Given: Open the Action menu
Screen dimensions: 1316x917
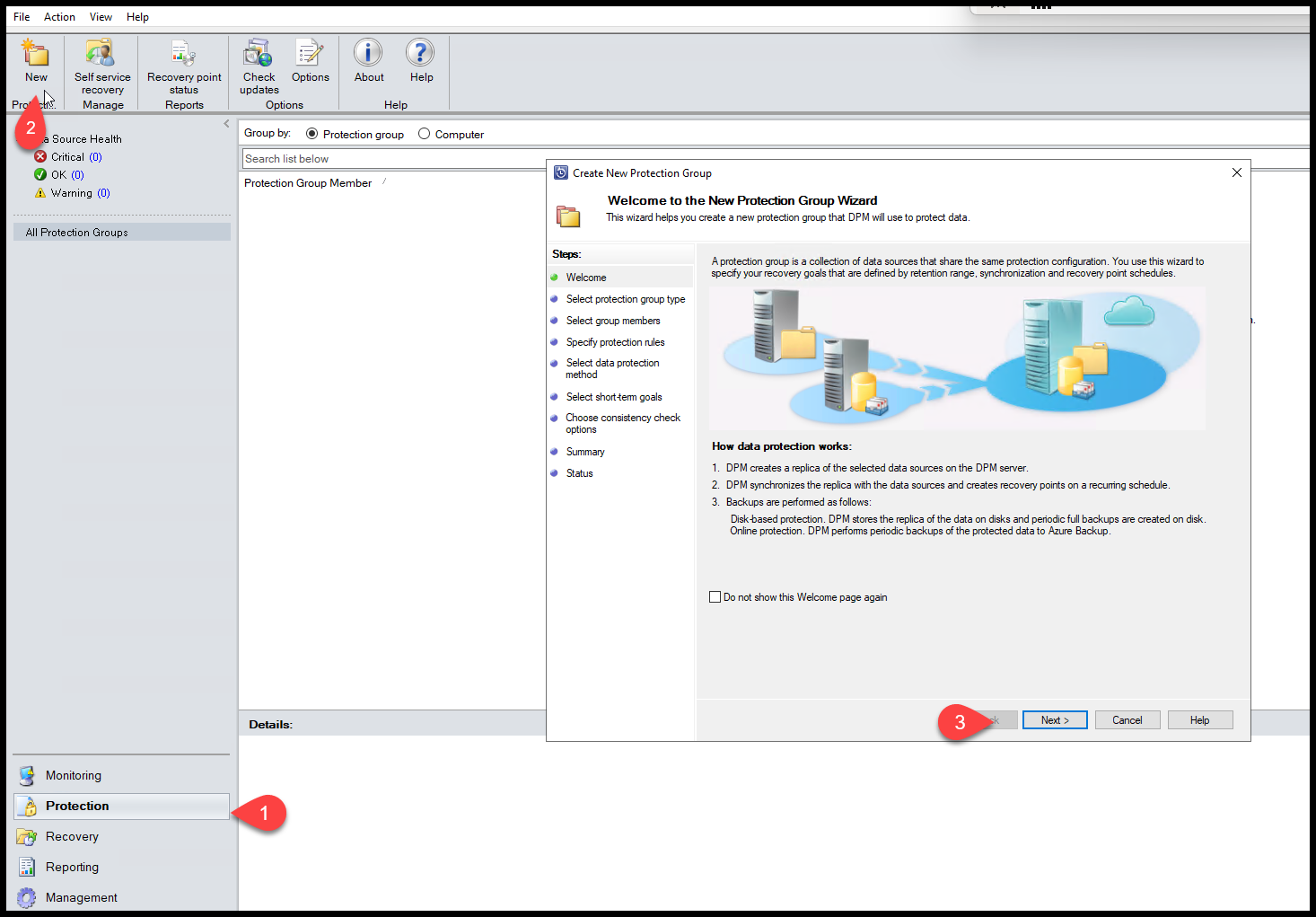Looking at the screenshot, I should [x=59, y=16].
